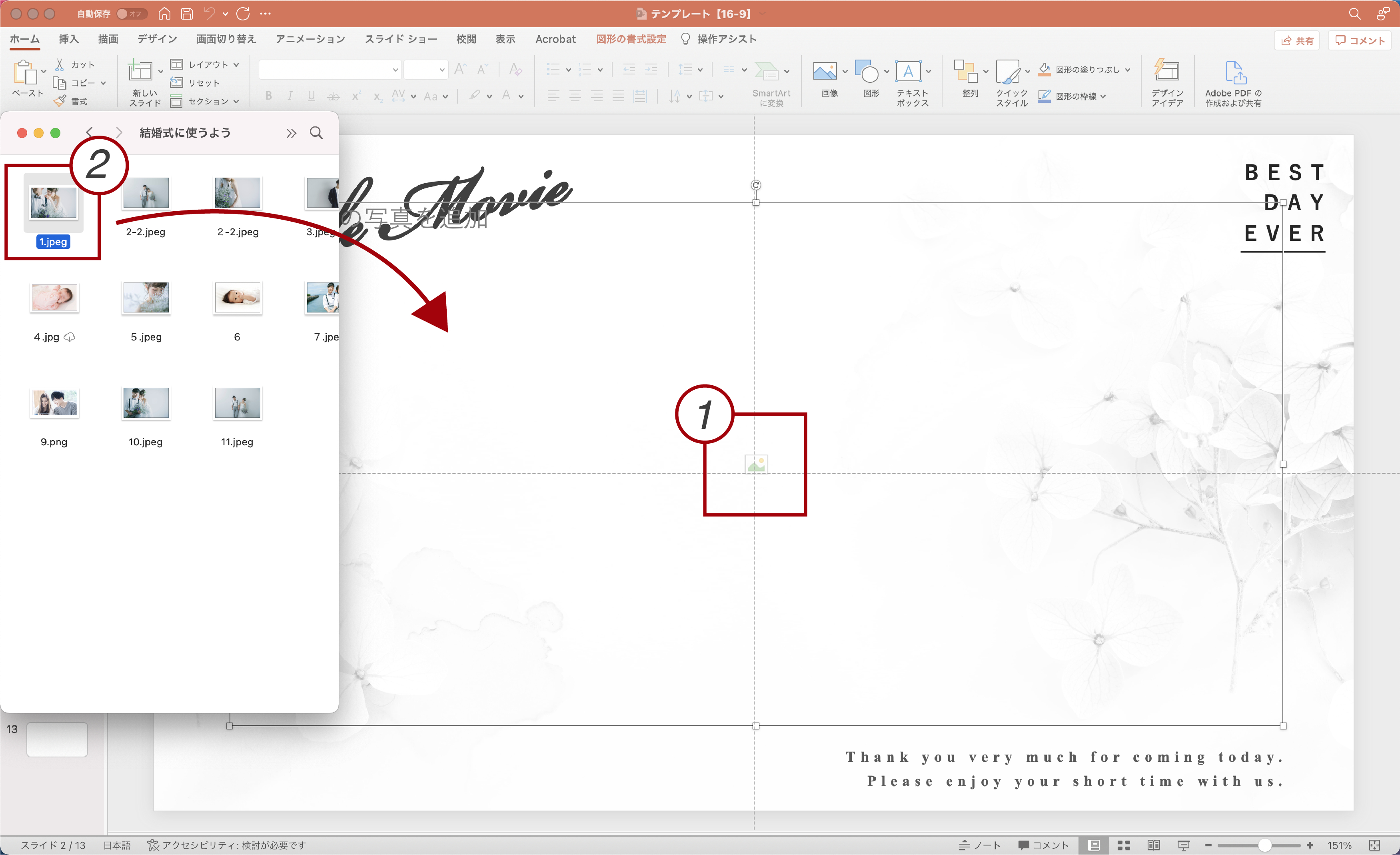This screenshot has width=1400, height=855.
Task: Toggle Underline formatting button
Action: pyautogui.click(x=312, y=96)
